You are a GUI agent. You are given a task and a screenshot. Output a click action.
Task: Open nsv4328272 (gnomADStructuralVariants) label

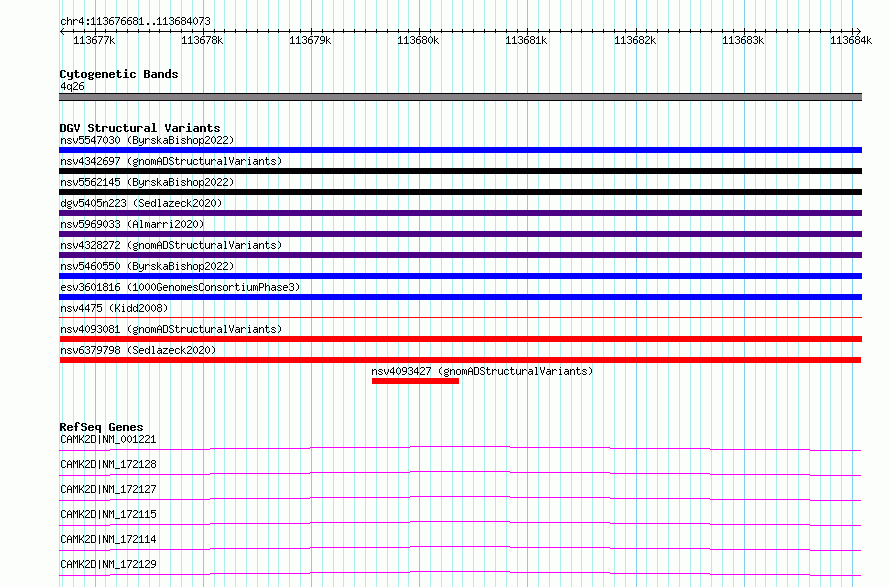tap(171, 245)
